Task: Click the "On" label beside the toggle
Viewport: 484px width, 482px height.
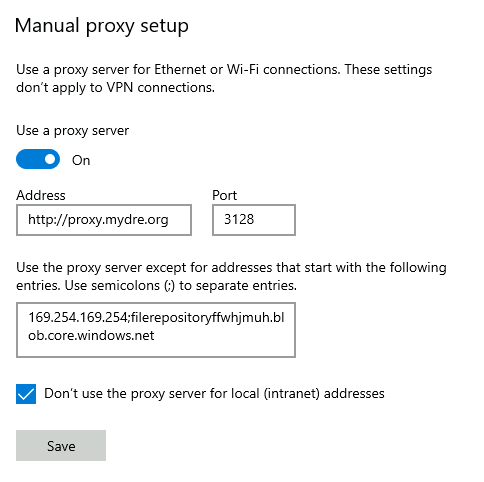Action: coord(81,160)
